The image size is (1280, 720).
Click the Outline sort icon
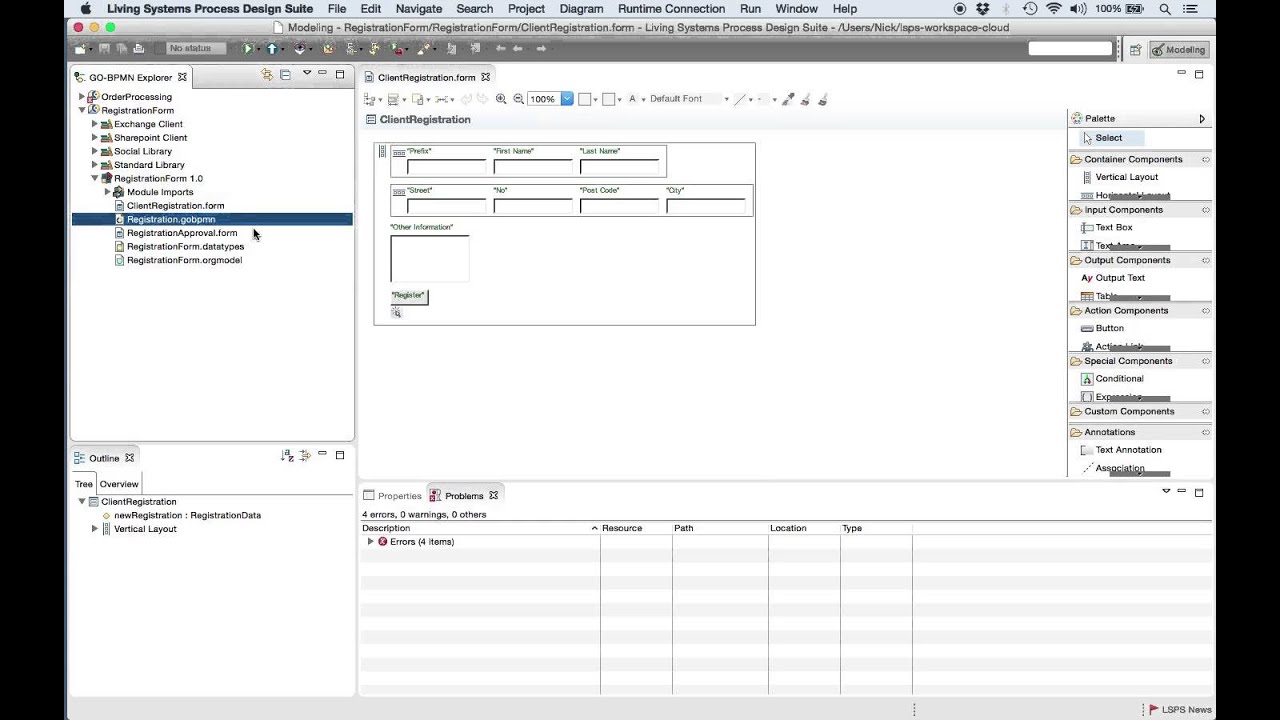pyautogui.click(x=288, y=456)
